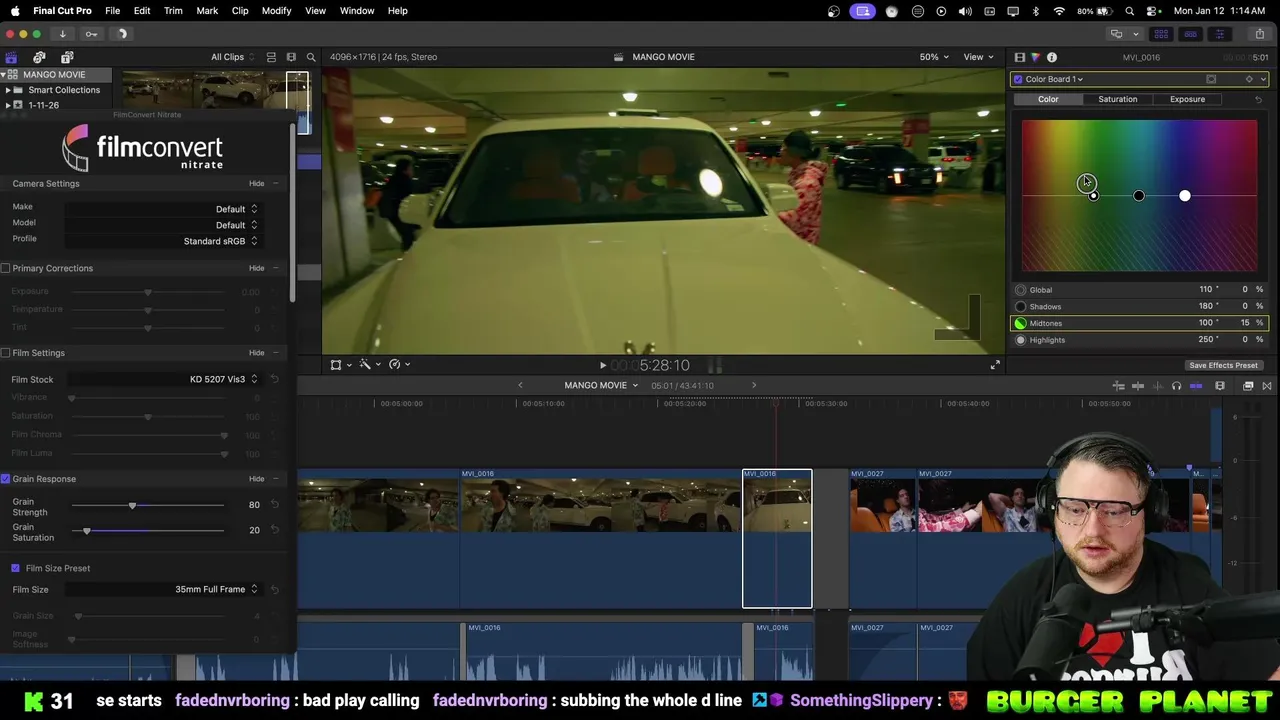Image resolution: width=1280 pixels, height=720 pixels.
Task: Expand the Smart Collections folder
Action: (x=8, y=90)
